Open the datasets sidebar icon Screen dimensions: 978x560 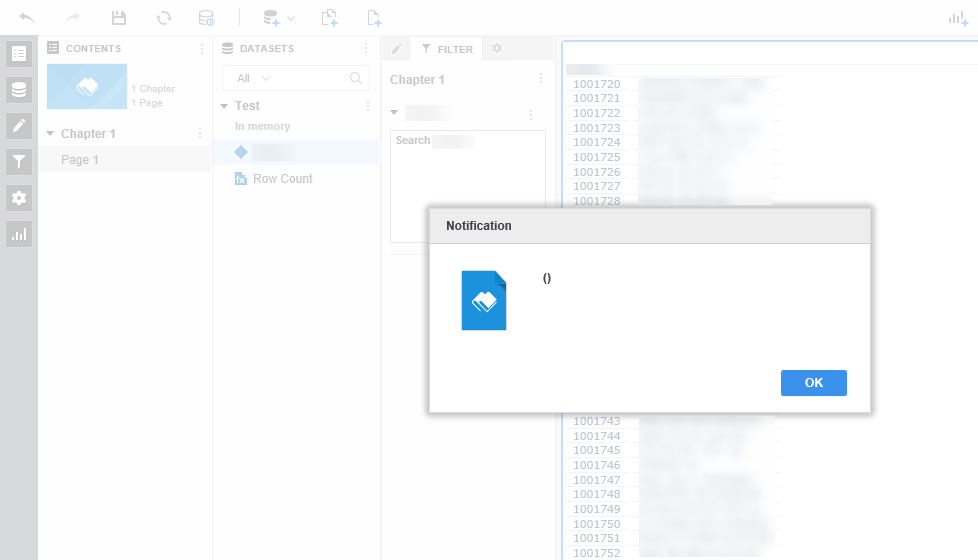tap(19, 90)
